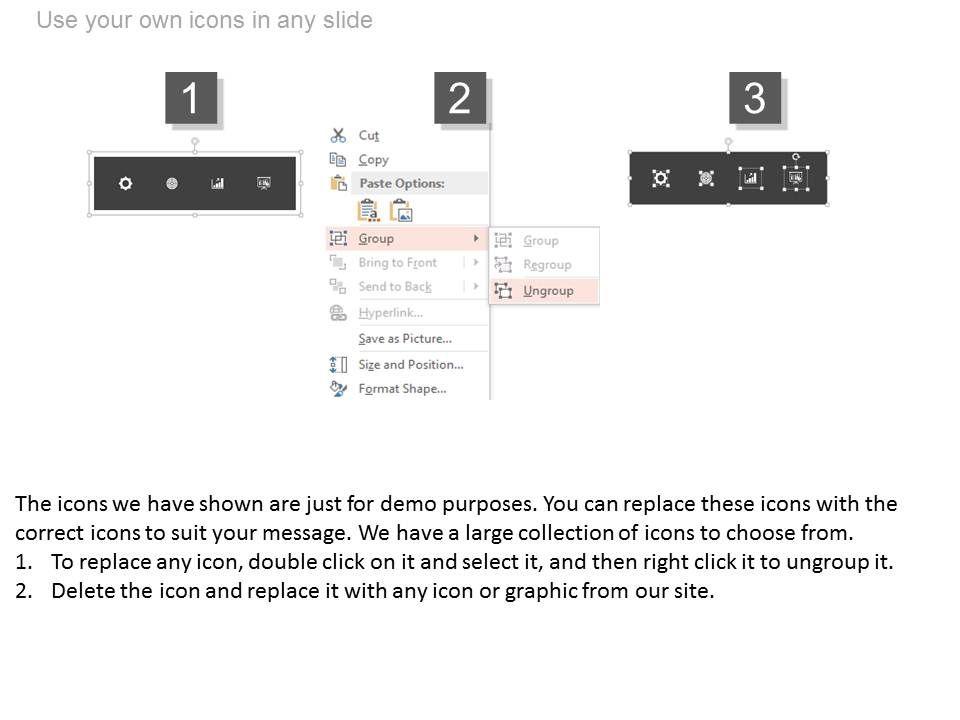960x720 pixels.
Task: Select the ungrouped gear icon in step 3's bar
Action: [x=661, y=178]
